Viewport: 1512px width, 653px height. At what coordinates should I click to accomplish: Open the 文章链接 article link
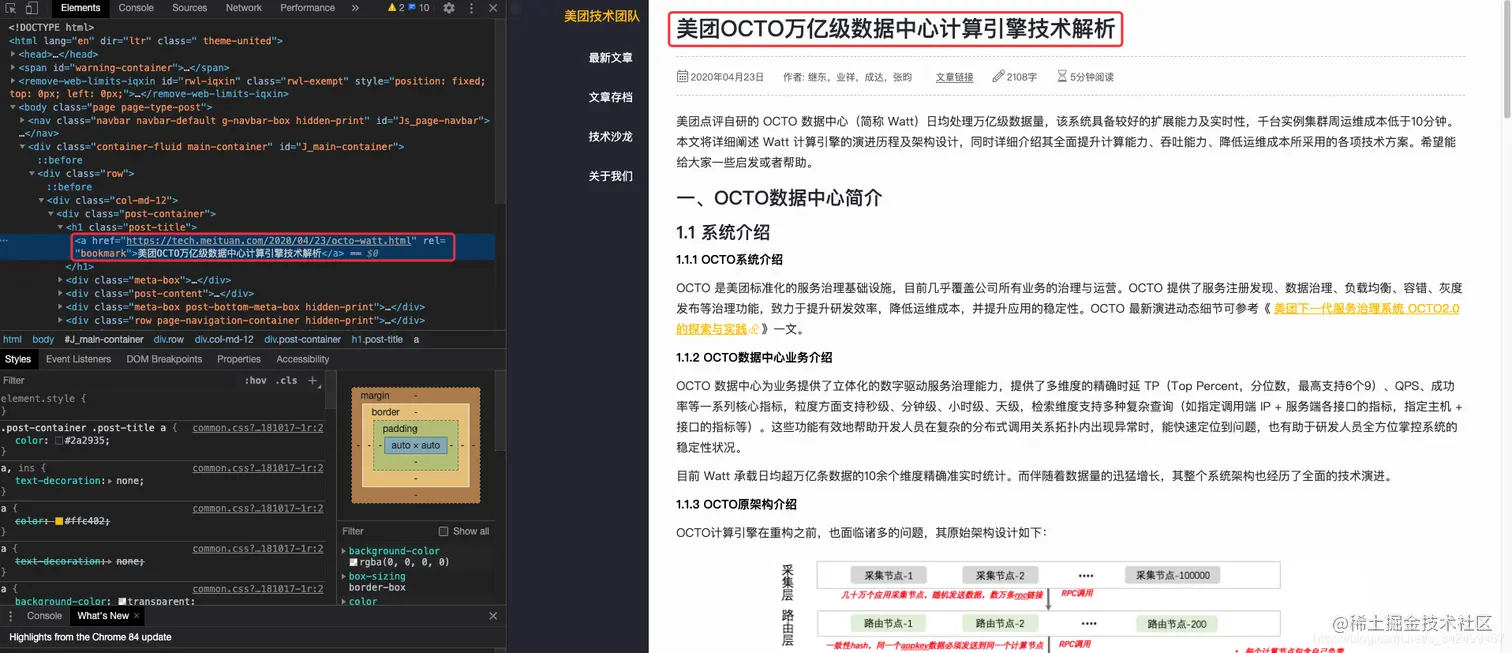954,76
